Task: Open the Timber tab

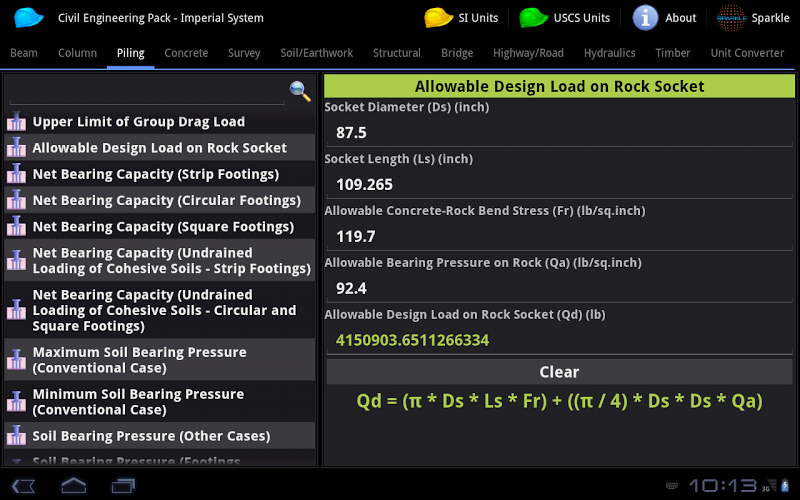Action: pyautogui.click(x=672, y=53)
